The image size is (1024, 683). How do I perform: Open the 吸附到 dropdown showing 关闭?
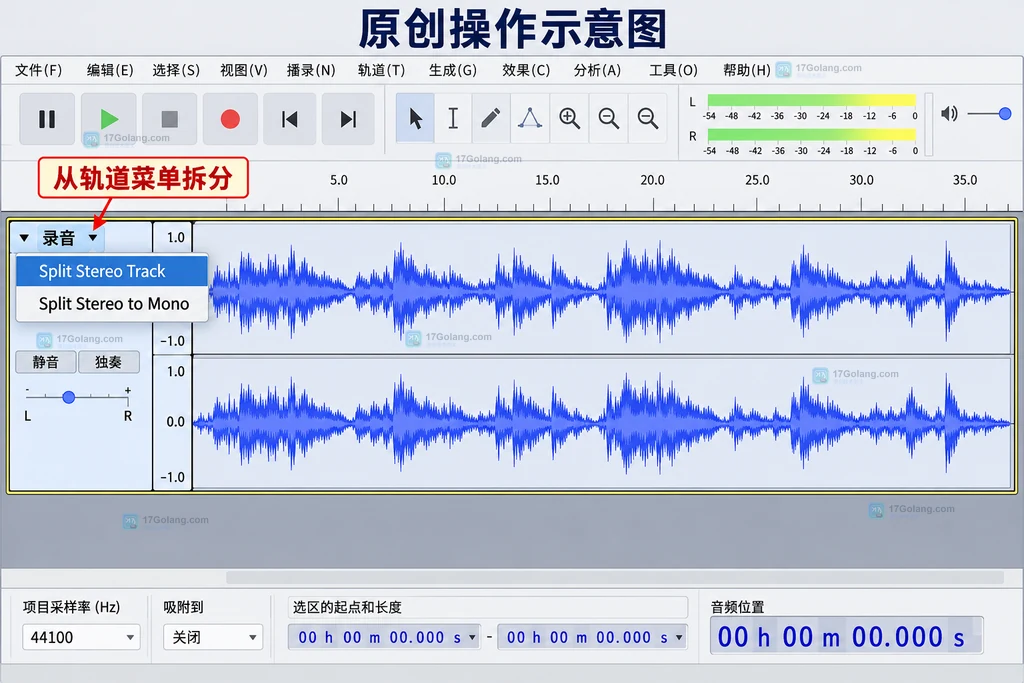coord(213,637)
